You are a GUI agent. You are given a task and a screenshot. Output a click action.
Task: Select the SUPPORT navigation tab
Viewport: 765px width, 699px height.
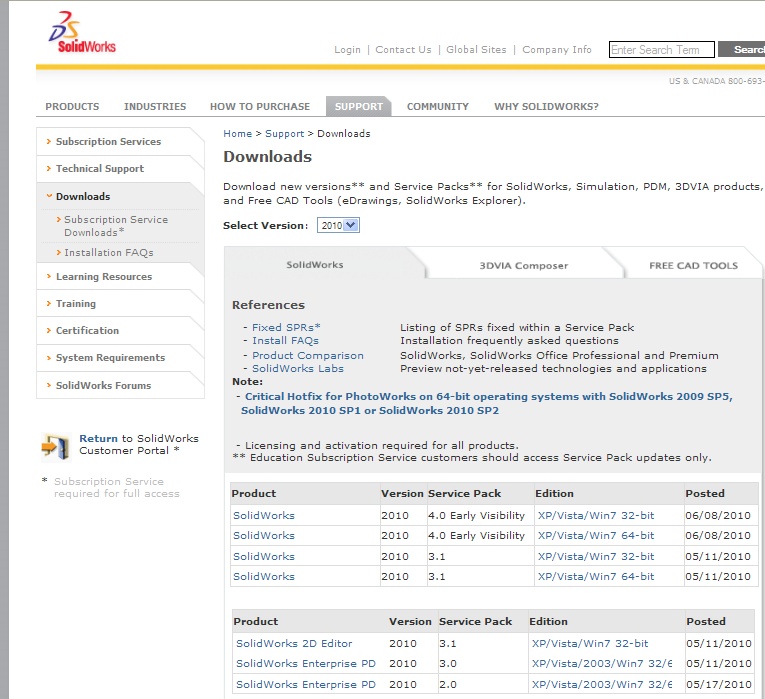coord(359,106)
